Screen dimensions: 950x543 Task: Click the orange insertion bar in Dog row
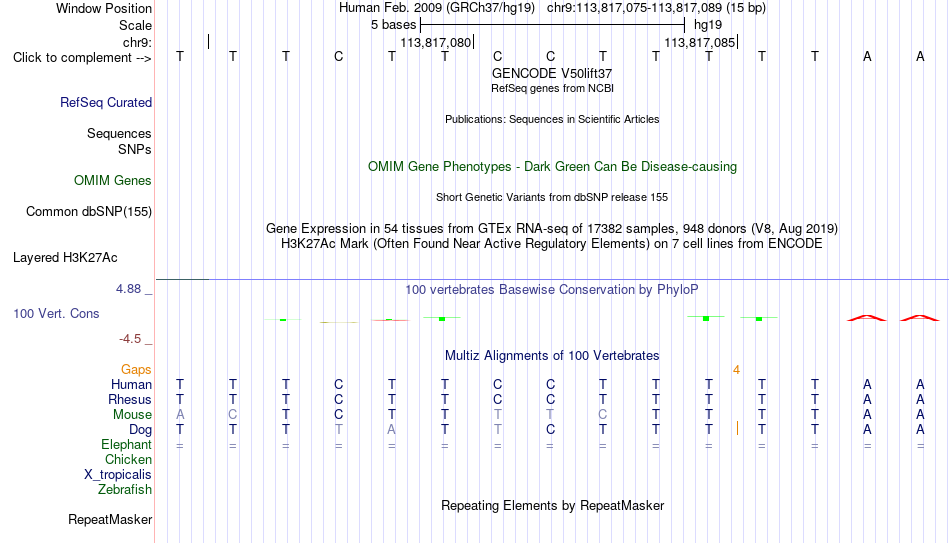click(737, 428)
